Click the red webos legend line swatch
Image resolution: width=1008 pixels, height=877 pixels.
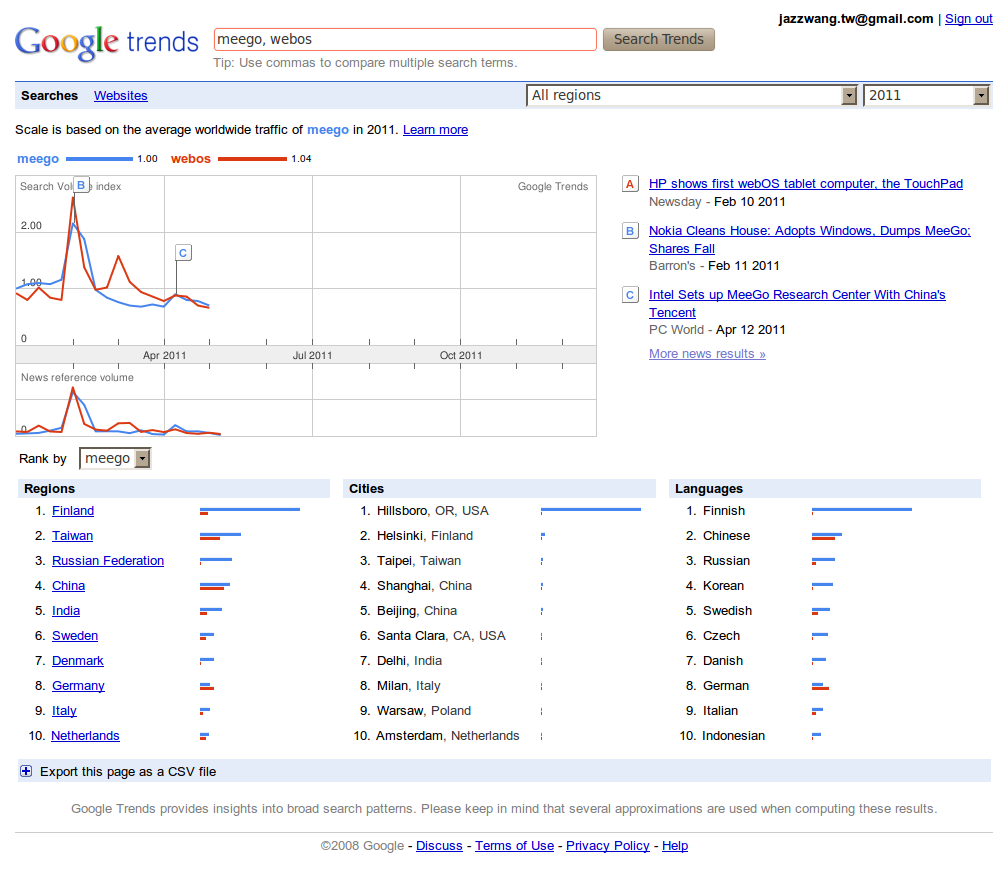point(252,159)
